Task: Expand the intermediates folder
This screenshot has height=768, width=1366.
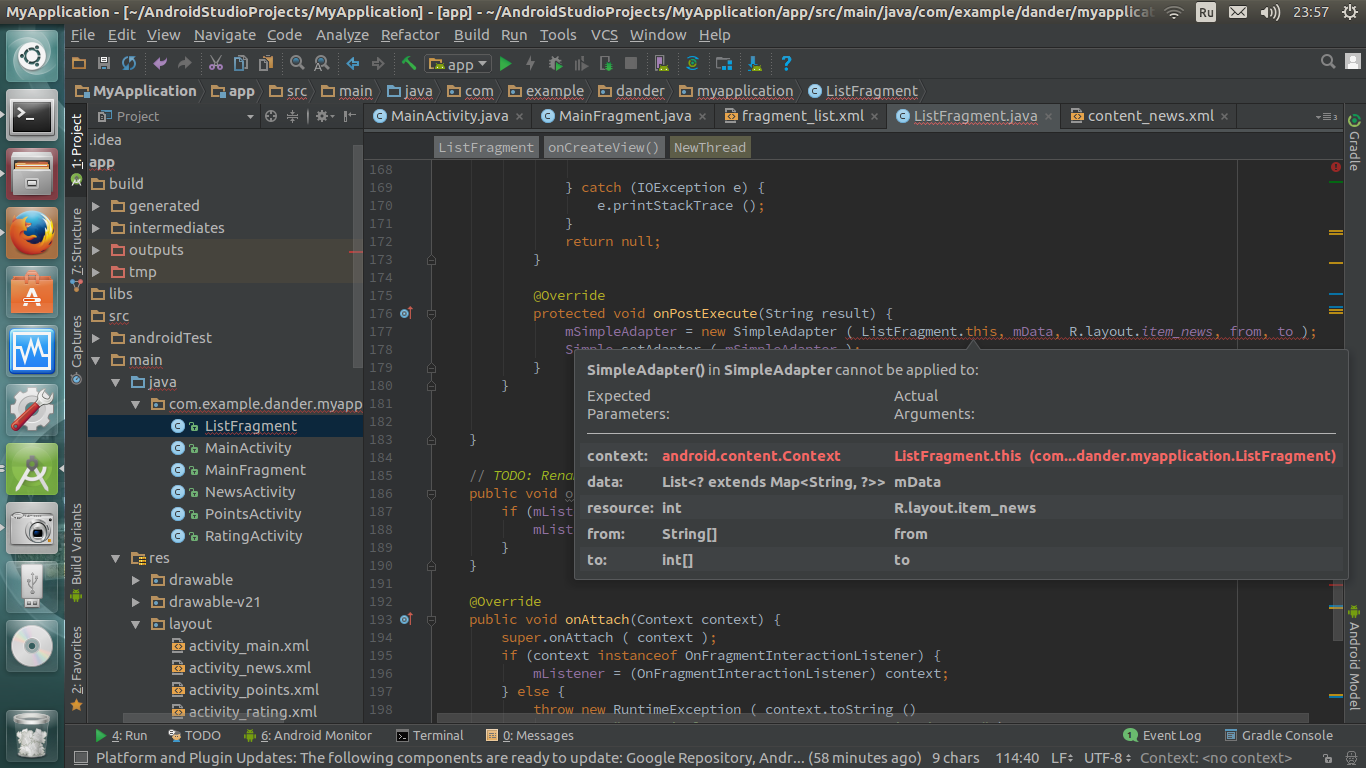Action: [x=96, y=228]
